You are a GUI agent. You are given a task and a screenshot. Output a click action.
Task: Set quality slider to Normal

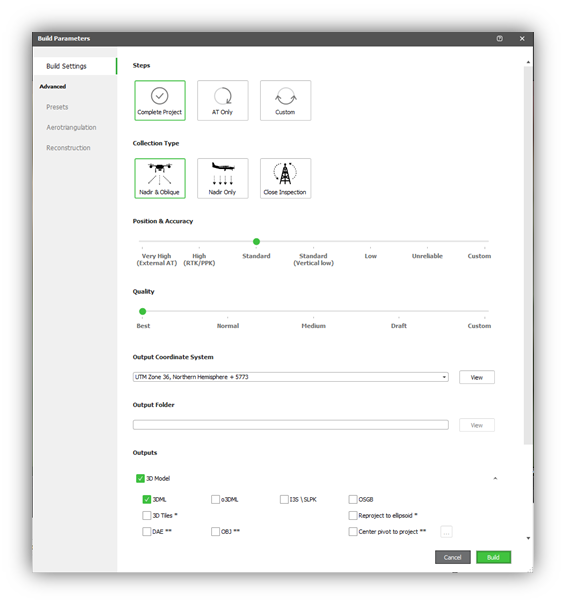(228, 311)
